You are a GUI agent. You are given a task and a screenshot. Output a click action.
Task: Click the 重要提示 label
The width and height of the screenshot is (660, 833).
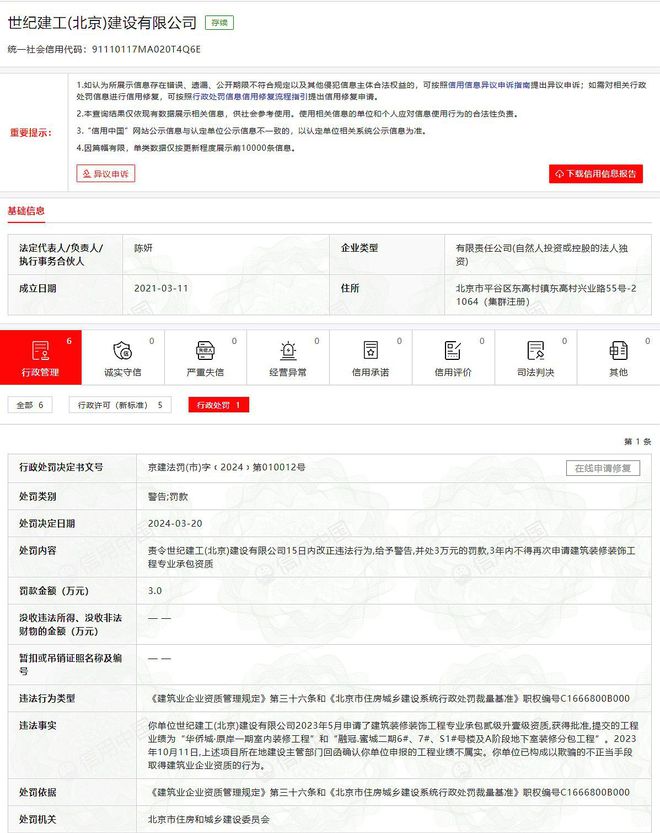point(31,133)
